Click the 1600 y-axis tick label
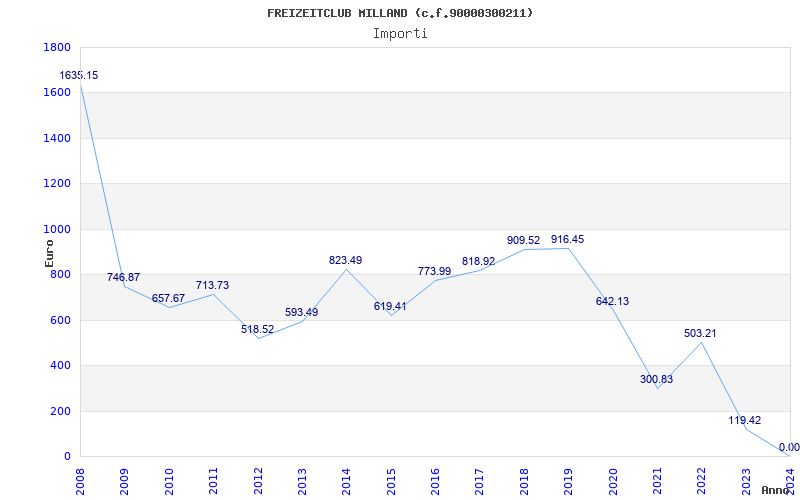 57,93
